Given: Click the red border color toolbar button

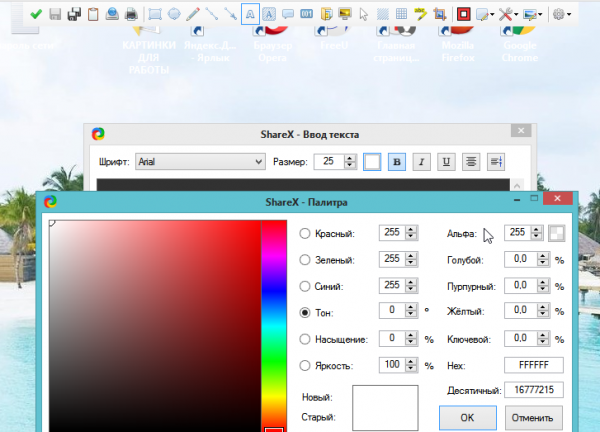Looking at the screenshot, I should (463, 15).
